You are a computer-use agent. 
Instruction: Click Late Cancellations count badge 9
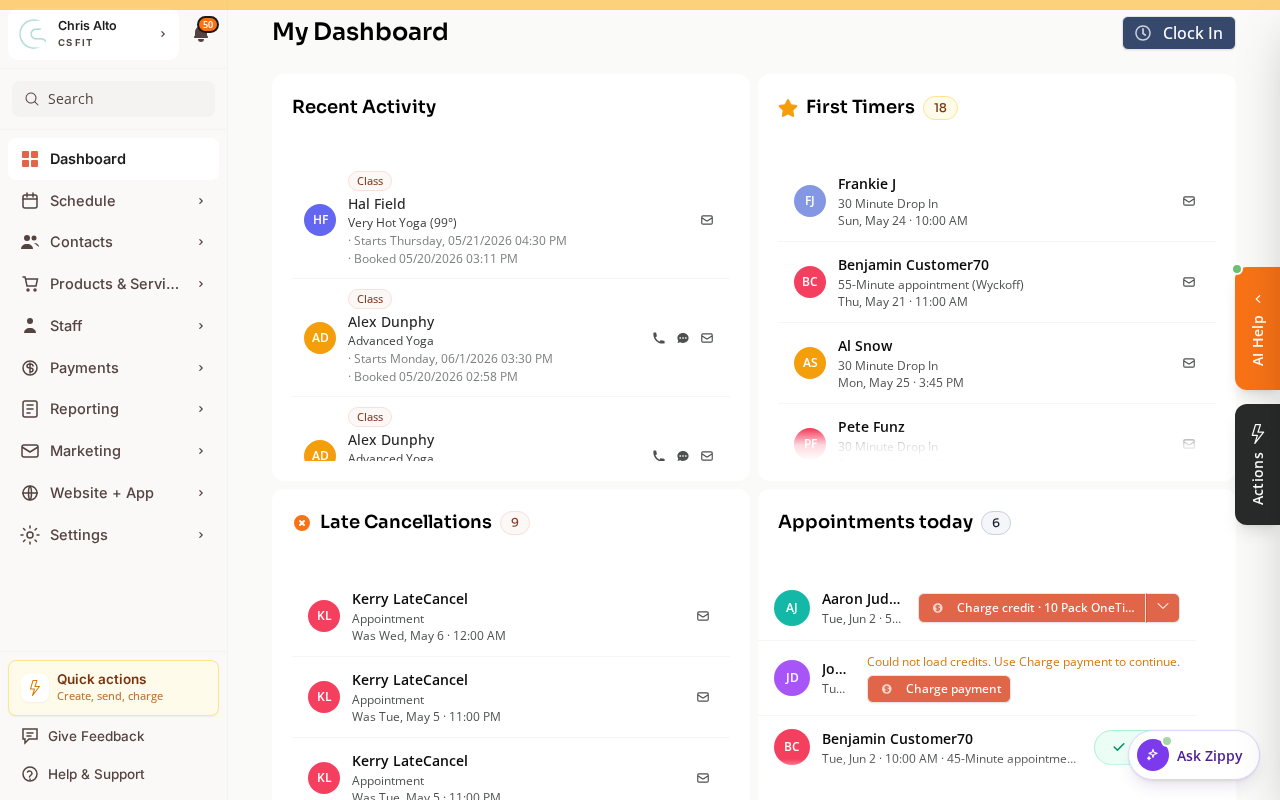(x=515, y=522)
